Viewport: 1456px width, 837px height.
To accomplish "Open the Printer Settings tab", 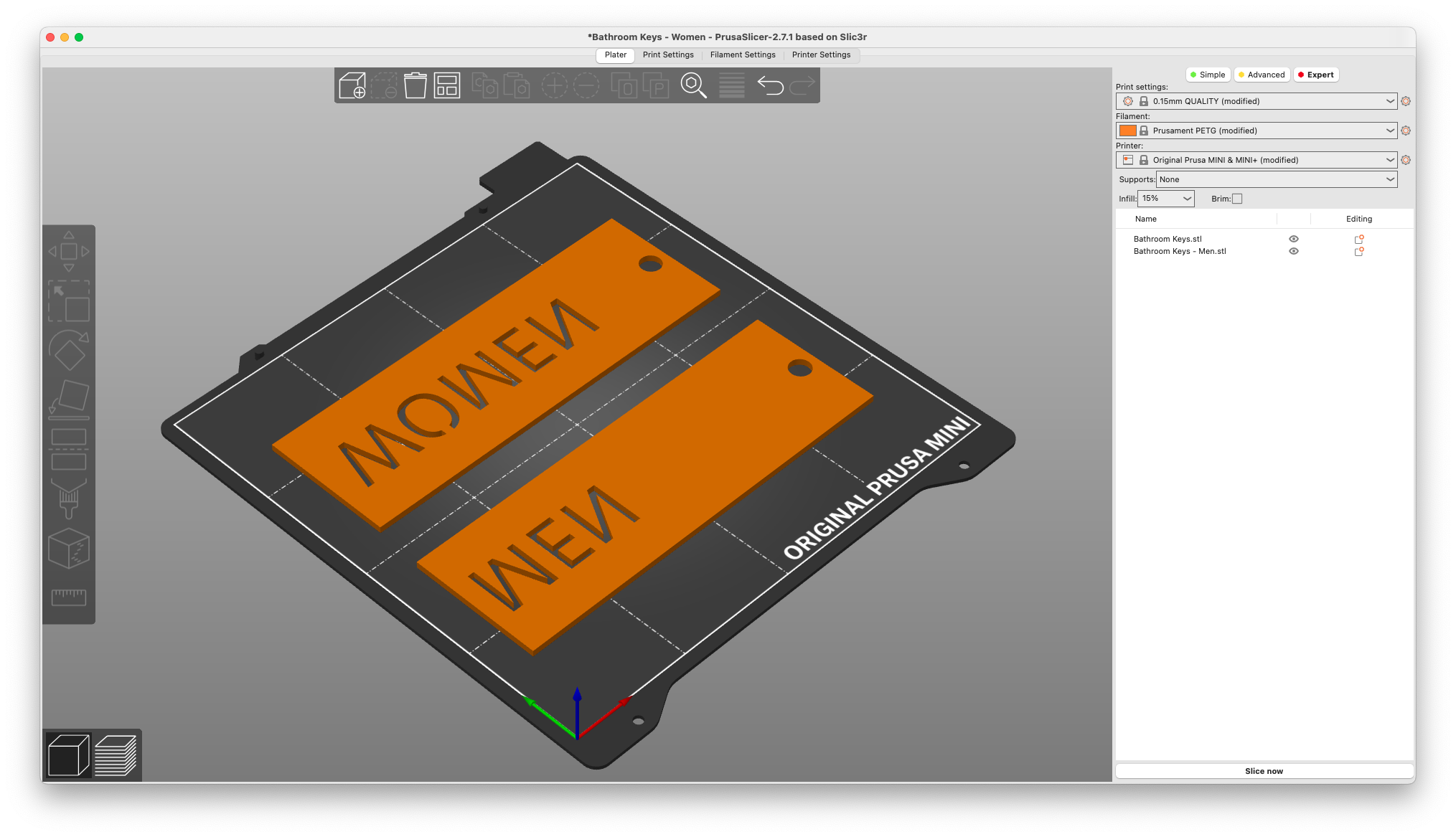I will (821, 55).
